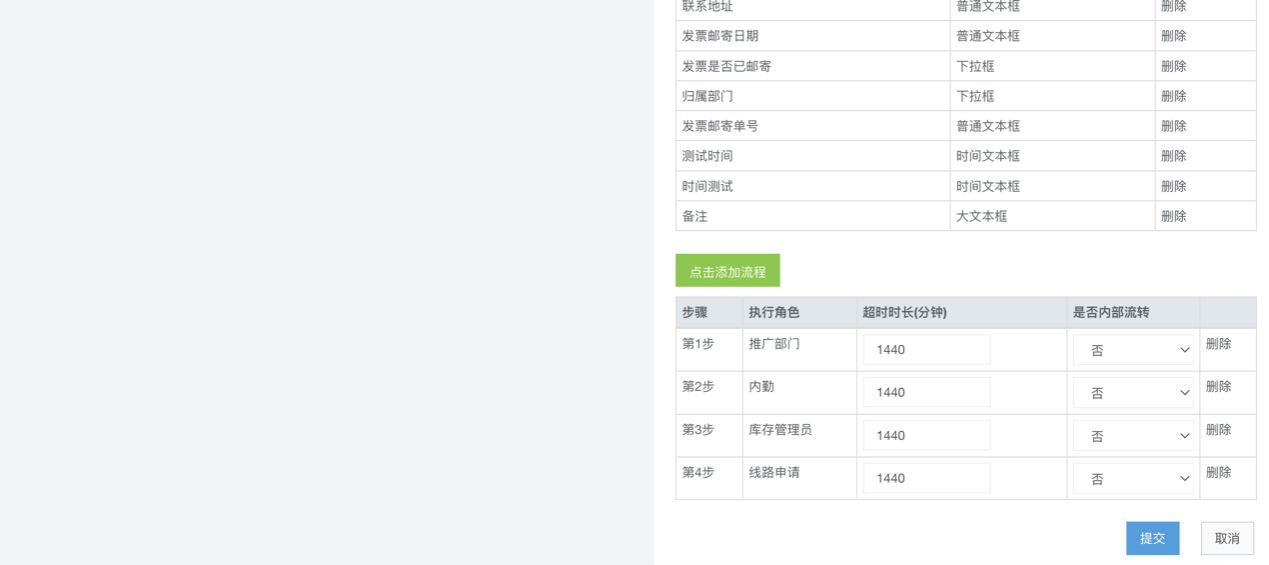Remove the 第2步 内勤 process step
The height and width of the screenshot is (565, 1269).
[x=1218, y=387]
